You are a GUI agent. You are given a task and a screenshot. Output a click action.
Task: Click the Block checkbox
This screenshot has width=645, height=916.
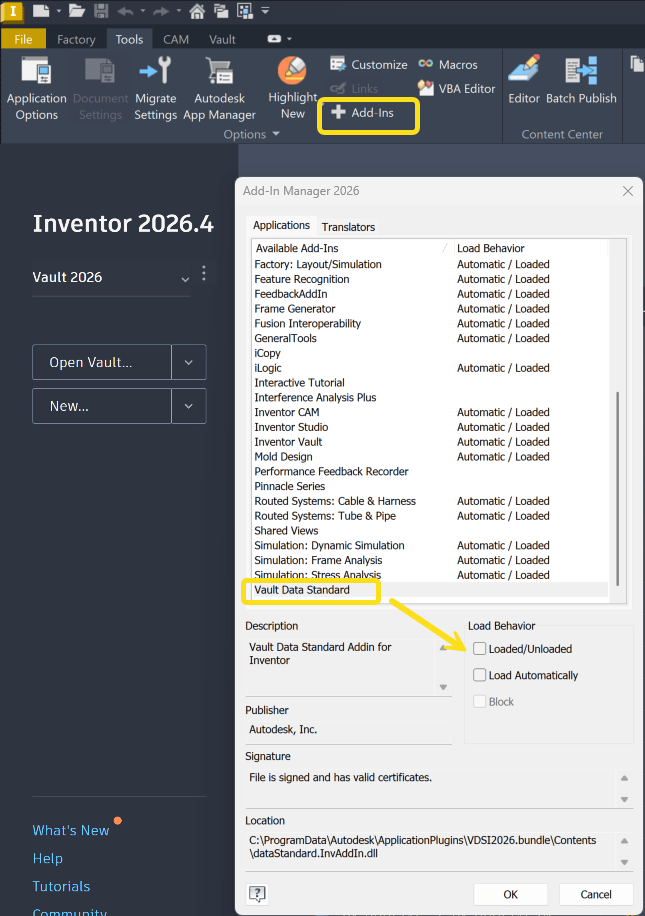point(479,701)
